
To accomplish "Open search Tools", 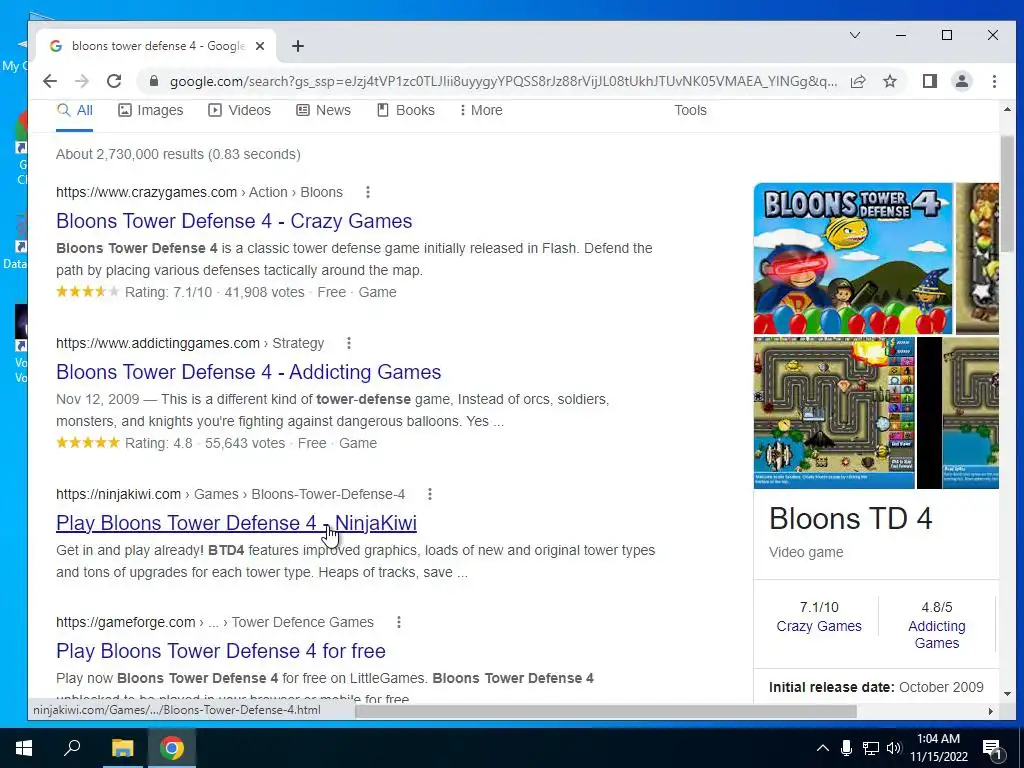I will click(x=690, y=110).
